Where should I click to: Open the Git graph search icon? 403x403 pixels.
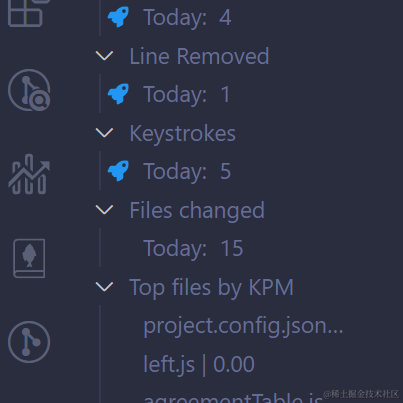[29, 90]
